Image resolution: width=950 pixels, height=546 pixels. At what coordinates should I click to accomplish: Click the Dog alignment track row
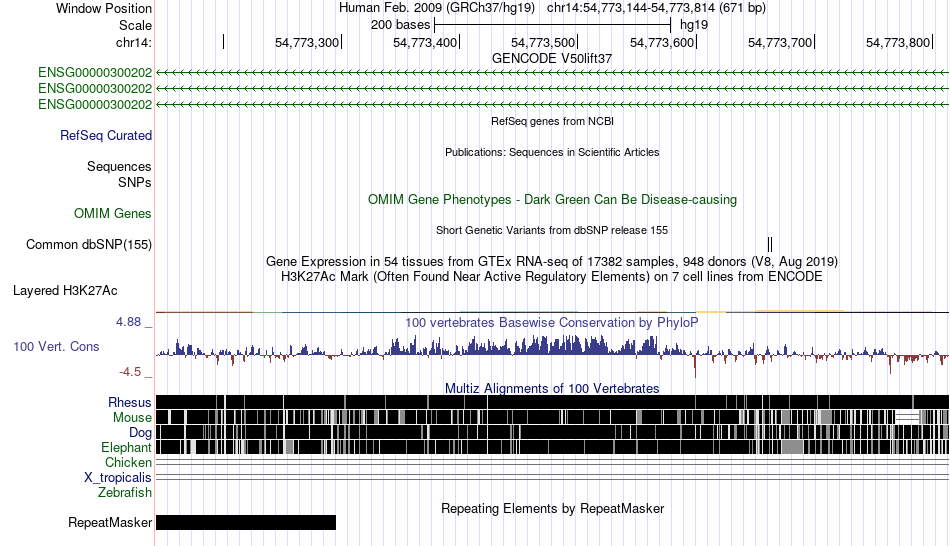coord(553,432)
